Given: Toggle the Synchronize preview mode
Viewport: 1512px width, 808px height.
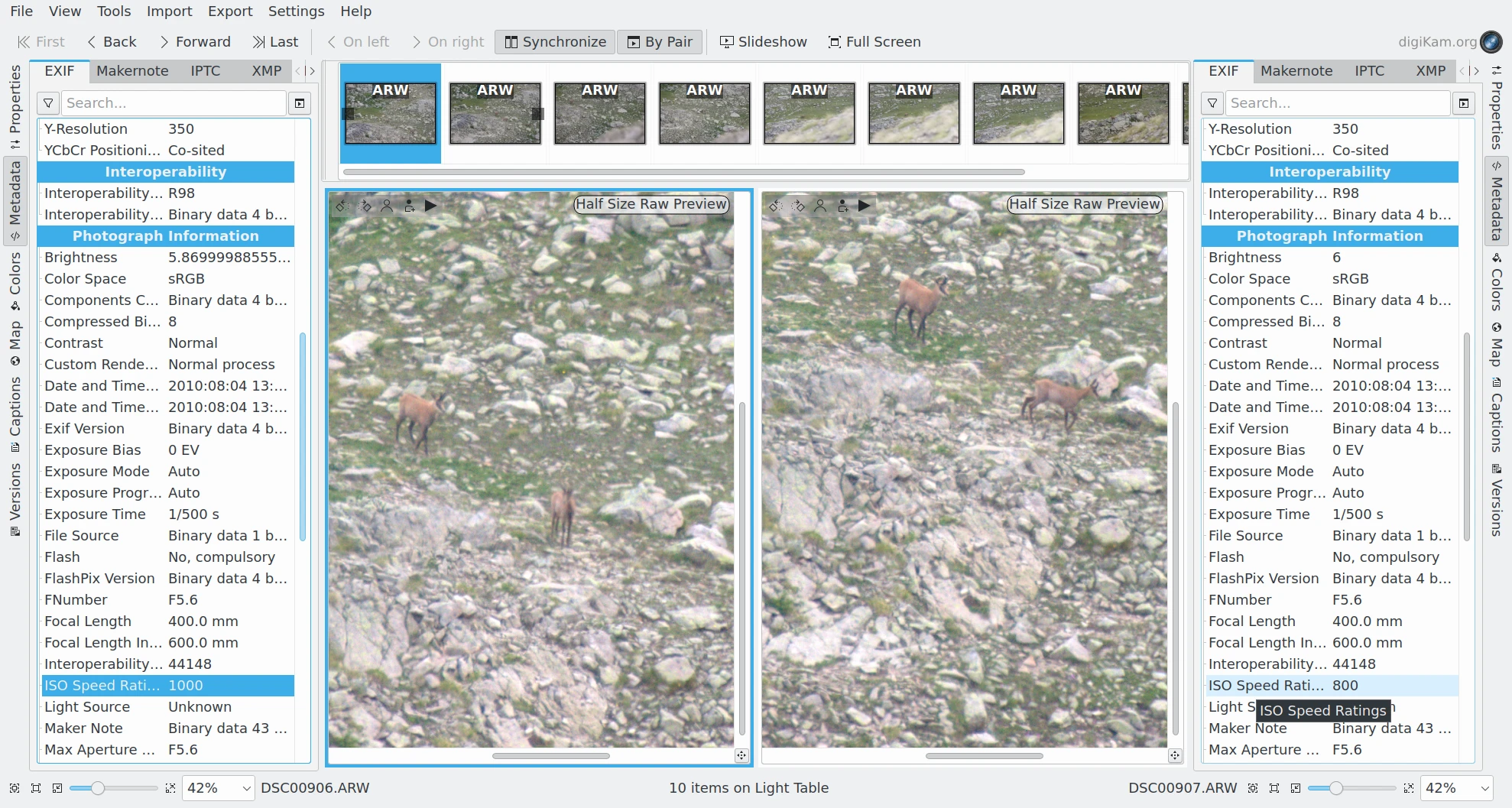Looking at the screenshot, I should tap(555, 42).
